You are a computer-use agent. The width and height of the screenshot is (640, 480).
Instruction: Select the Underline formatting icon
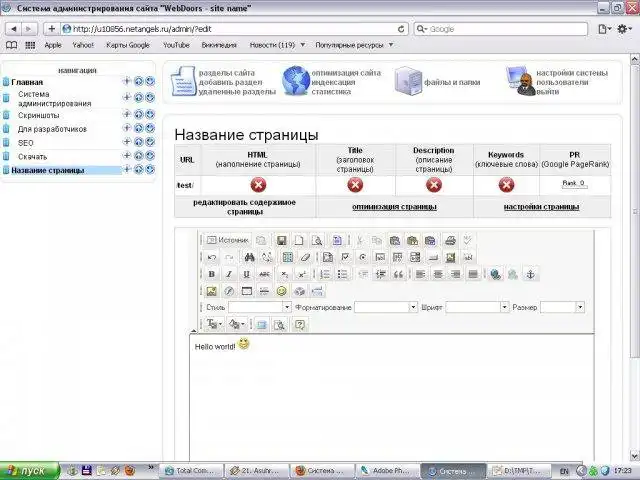247,274
